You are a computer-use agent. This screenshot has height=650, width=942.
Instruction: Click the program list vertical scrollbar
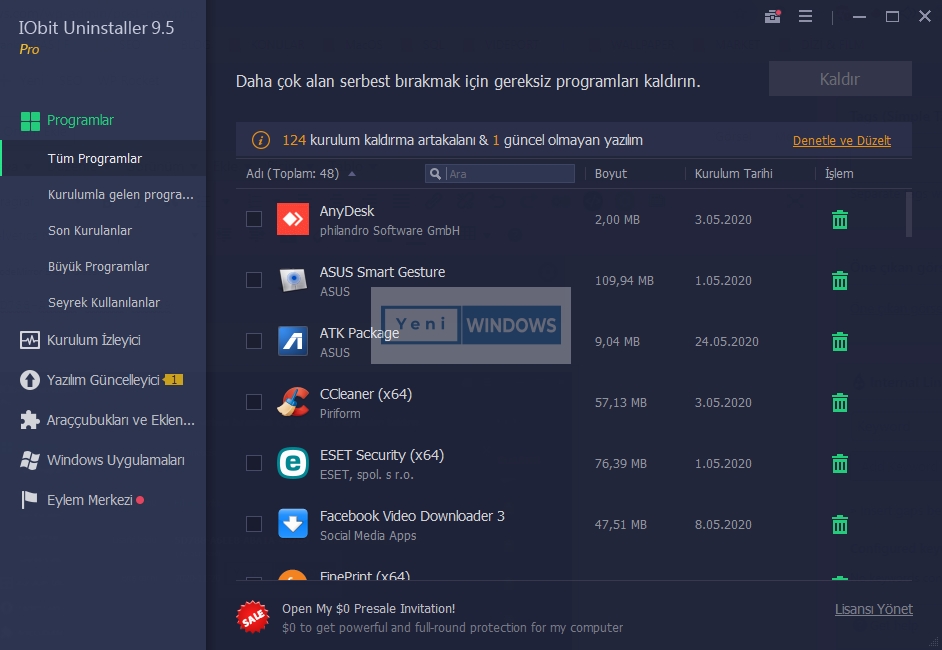(x=908, y=214)
